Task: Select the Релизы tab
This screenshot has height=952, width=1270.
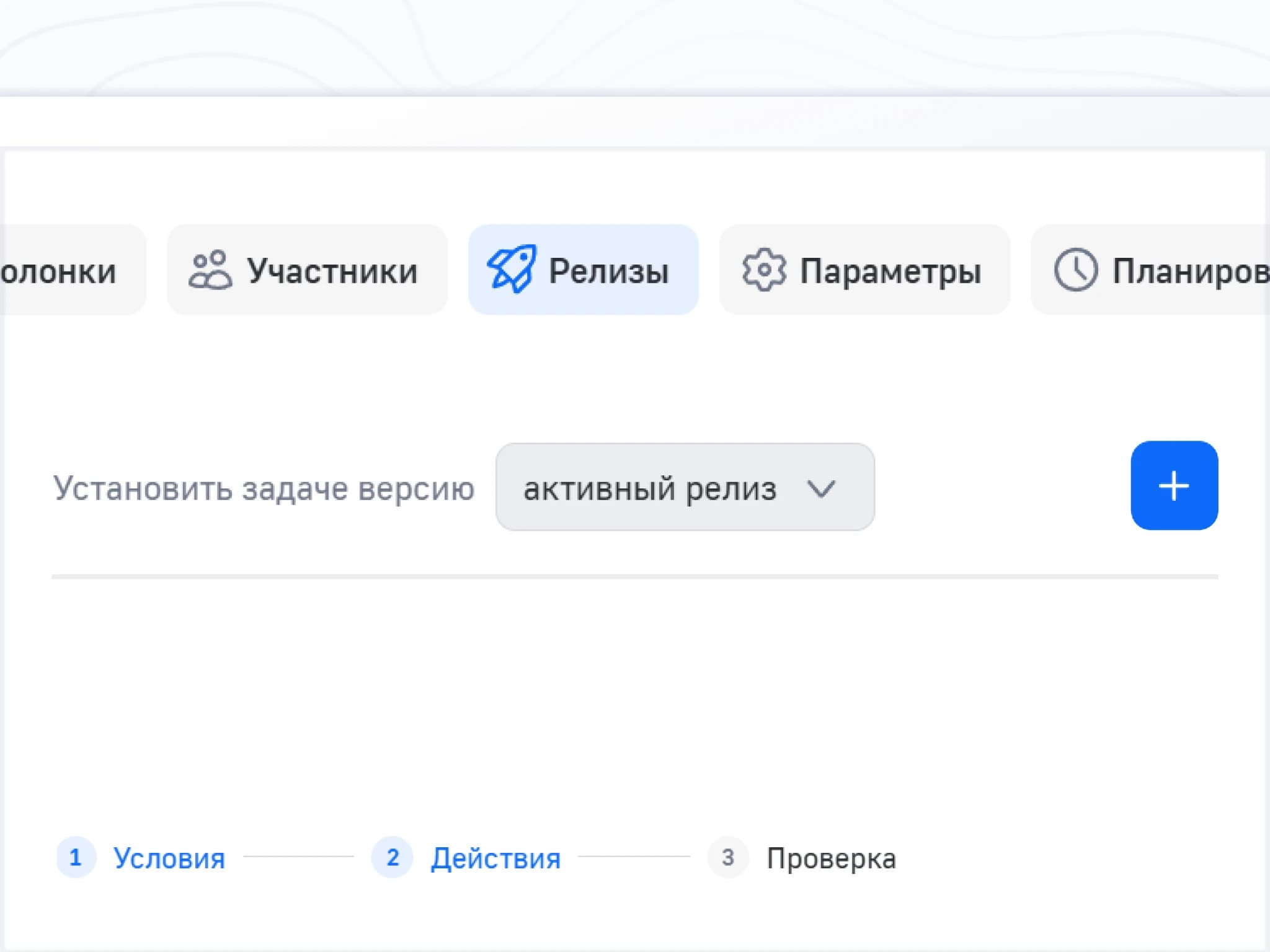Action: (583, 270)
